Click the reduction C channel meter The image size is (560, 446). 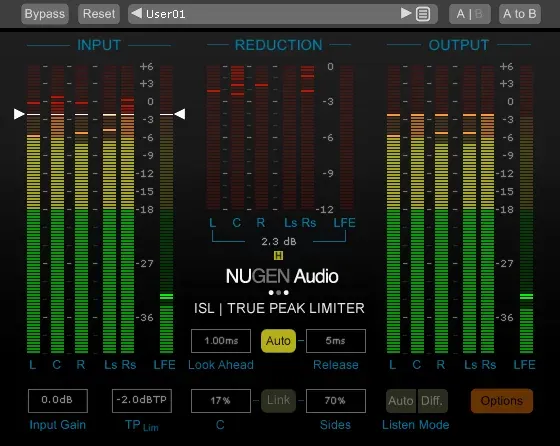pos(238,137)
